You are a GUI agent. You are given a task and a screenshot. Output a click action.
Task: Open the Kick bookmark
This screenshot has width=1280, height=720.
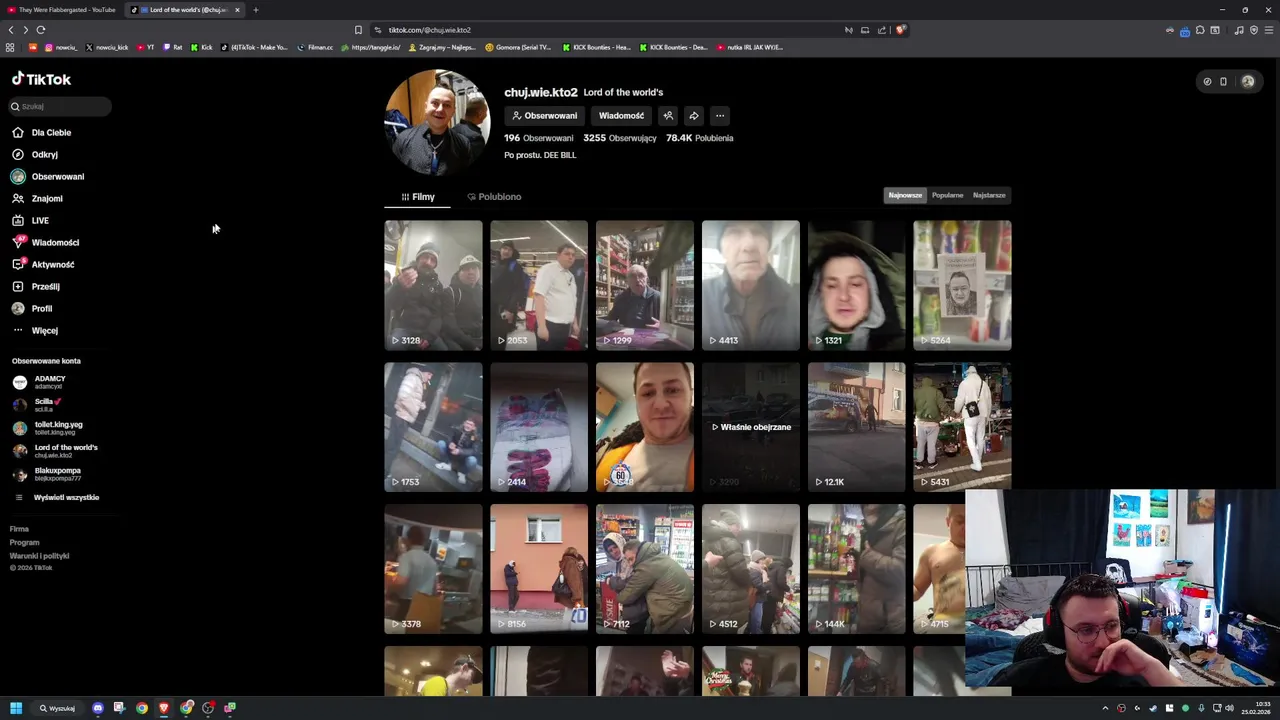202,47
